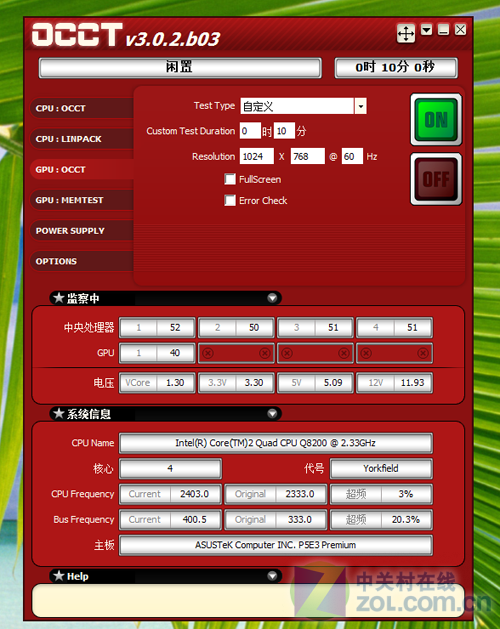Click CPU core 4 temperature value

[x=412, y=328]
